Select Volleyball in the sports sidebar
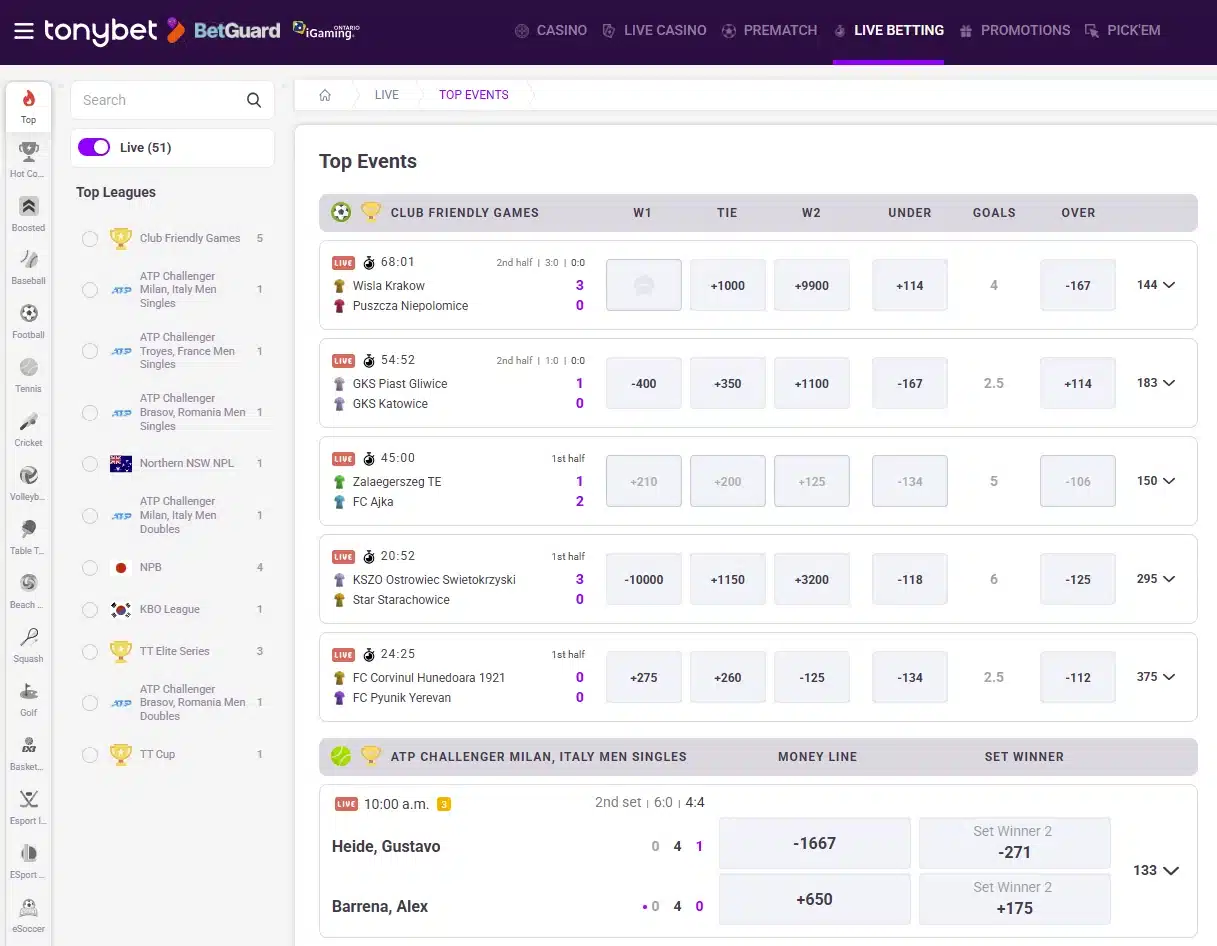 click(28, 483)
